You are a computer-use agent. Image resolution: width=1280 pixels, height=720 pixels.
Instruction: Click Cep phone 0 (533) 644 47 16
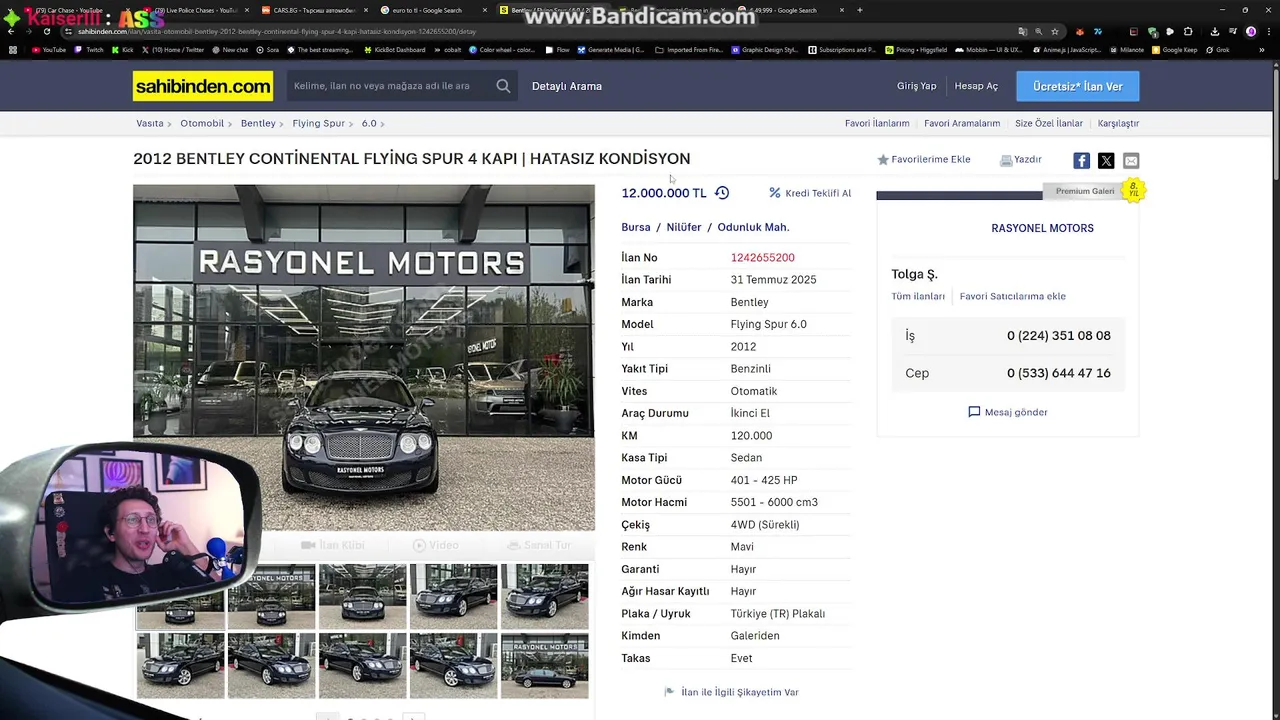pyautogui.click(x=1059, y=373)
